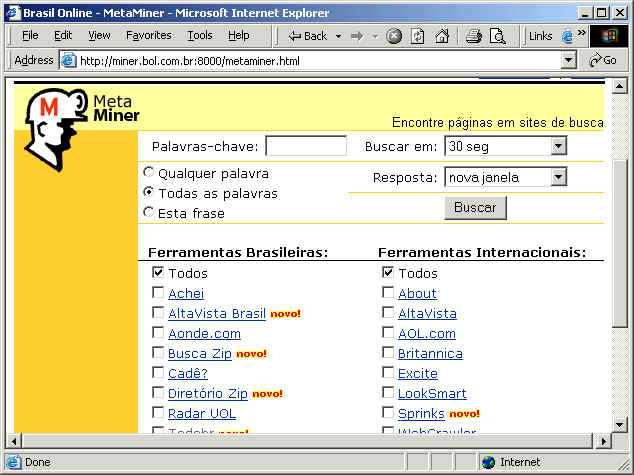Screen dimensions: 634x475
Task: Click into the Palavras-chave text field
Action: (x=305, y=147)
